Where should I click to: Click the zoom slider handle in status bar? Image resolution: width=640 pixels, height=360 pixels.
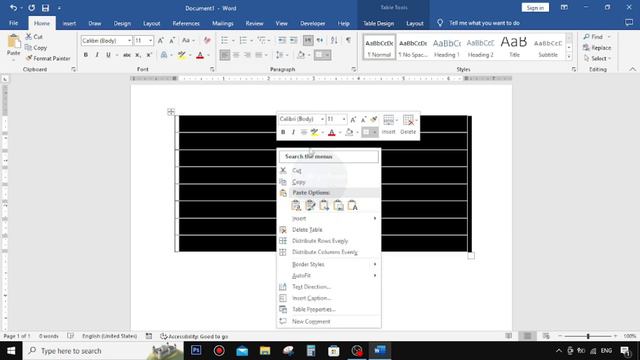coord(588,336)
